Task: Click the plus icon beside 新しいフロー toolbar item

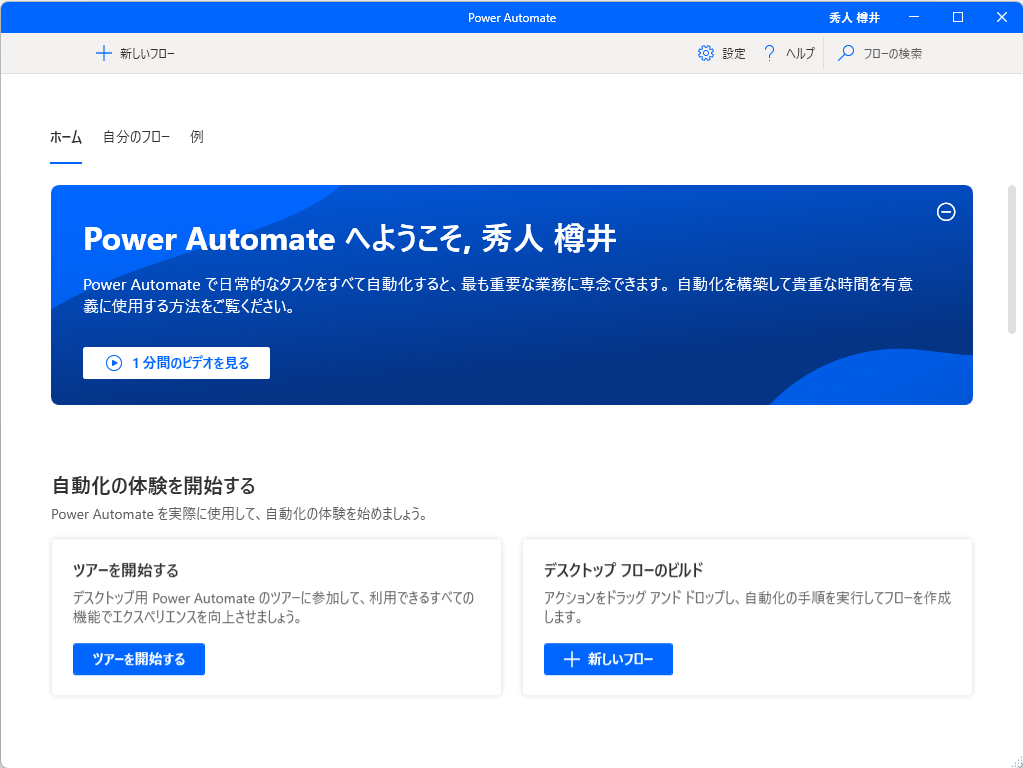Action: pos(103,52)
